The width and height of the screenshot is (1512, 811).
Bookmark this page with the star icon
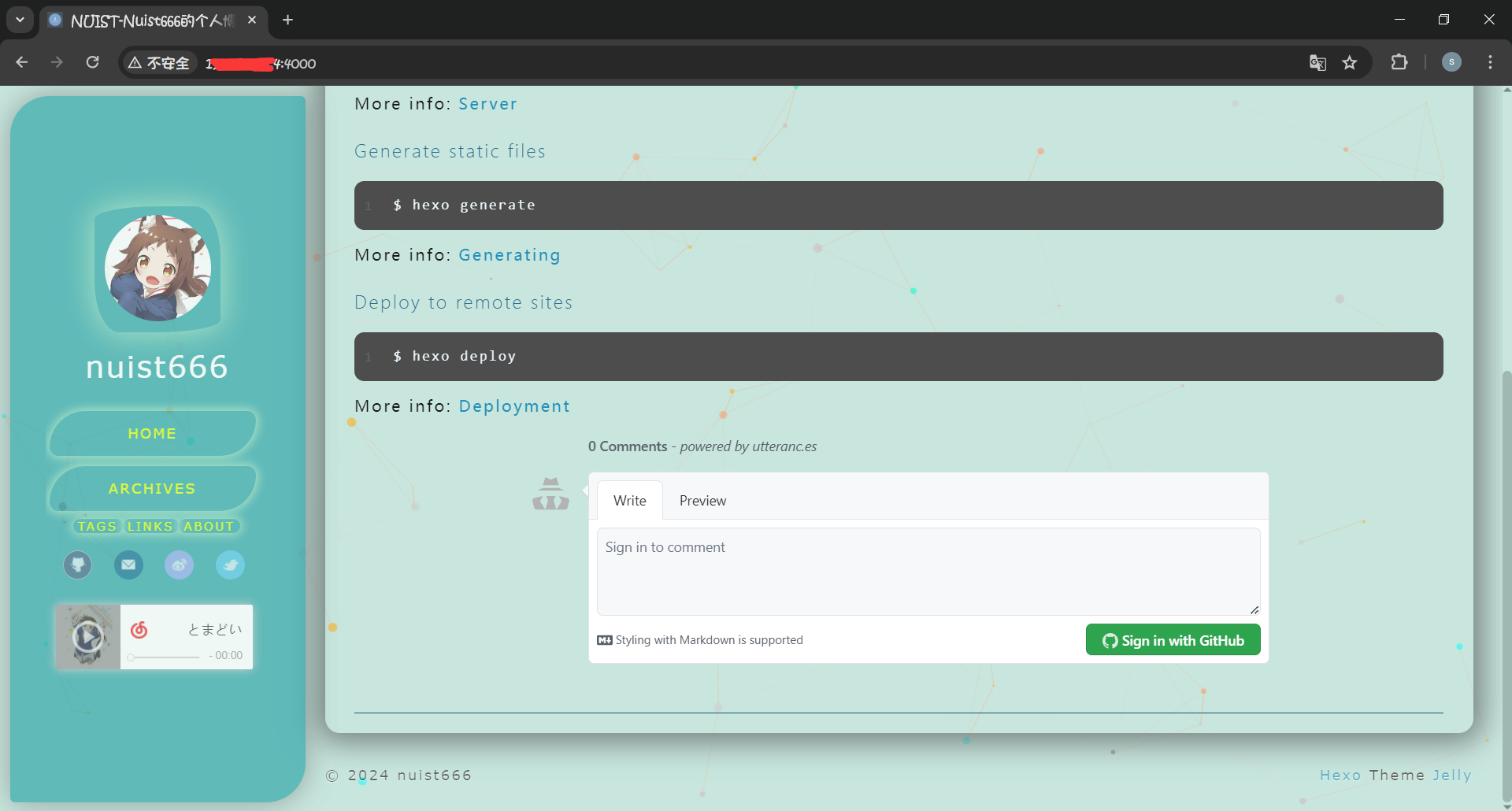click(1350, 63)
